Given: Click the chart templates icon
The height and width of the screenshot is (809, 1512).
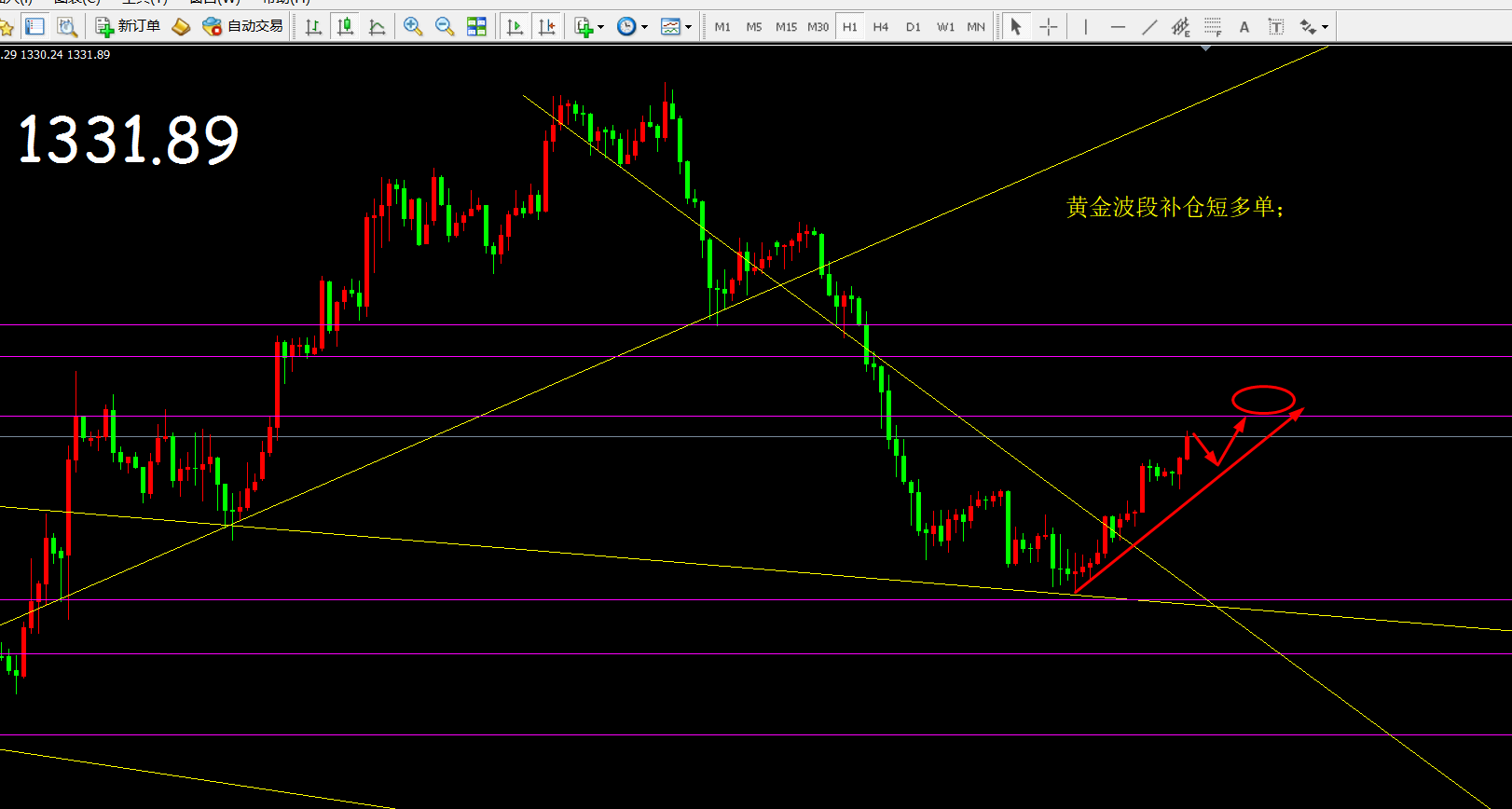Looking at the screenshot, I should [x=670, y=26].
